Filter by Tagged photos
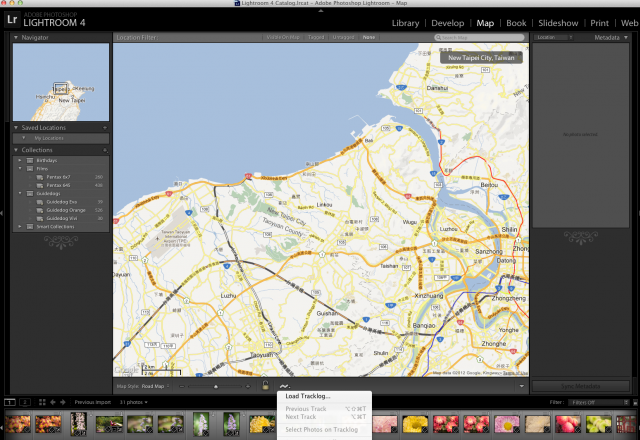Viewport: 640px width, 440px height. [316, 37]
